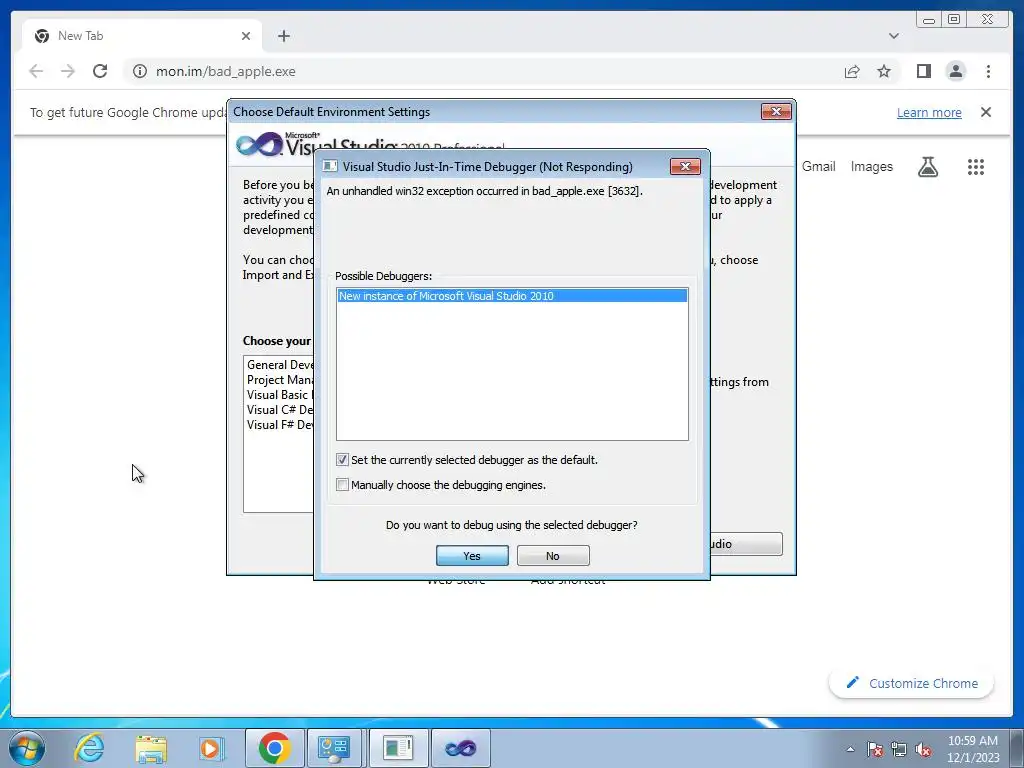Open a new tab with plus button
1024x768 pixels.
[x=283, y=36]
